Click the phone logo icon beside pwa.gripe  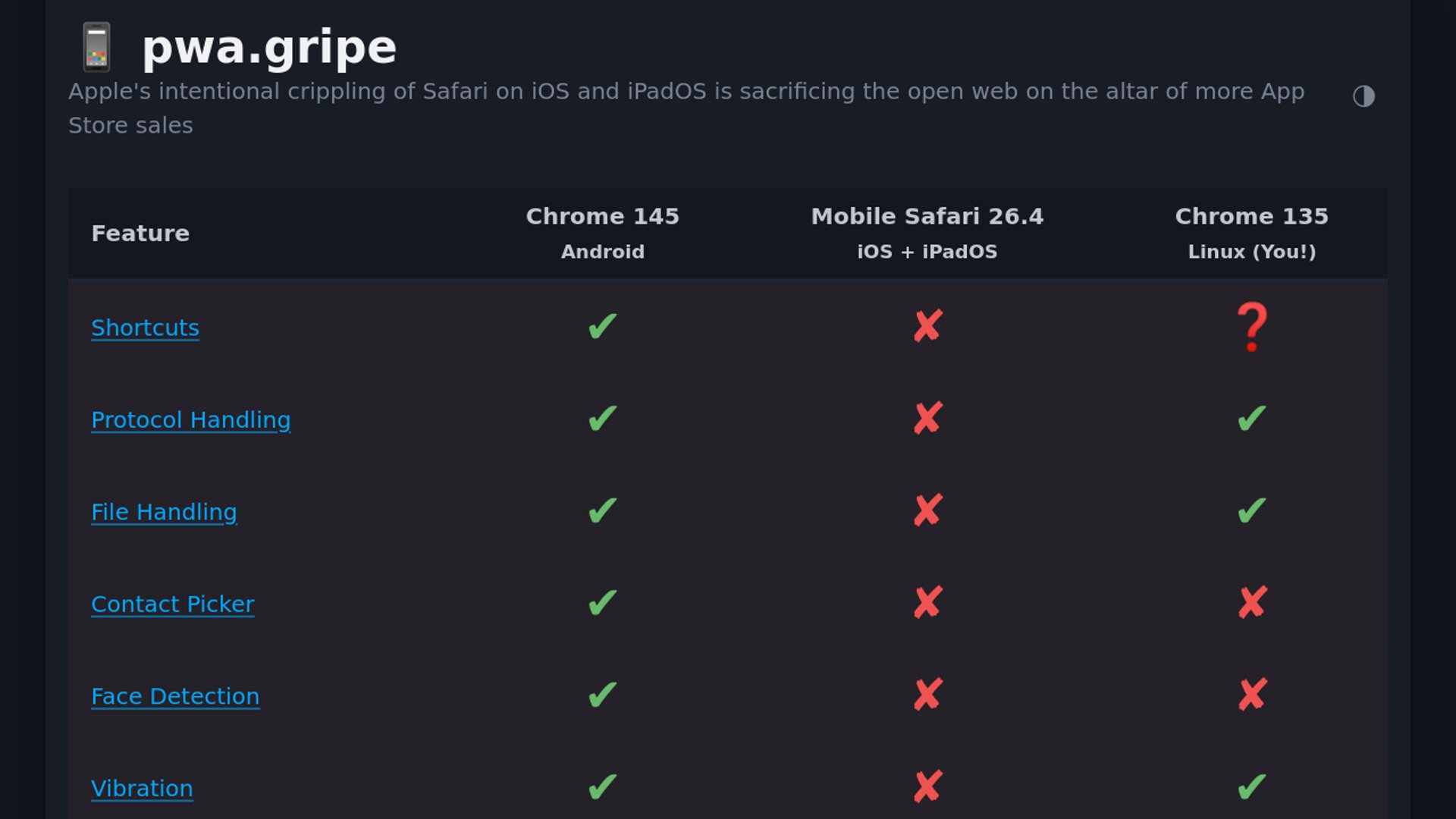[x=96, y=47]
